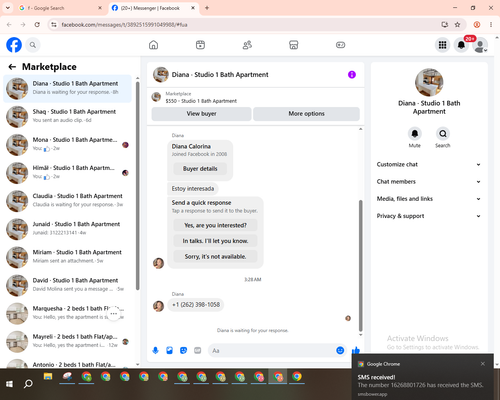The image size is (500, 400).
Task: Open the Facebook menu grid icon
Action: point(442,45)
